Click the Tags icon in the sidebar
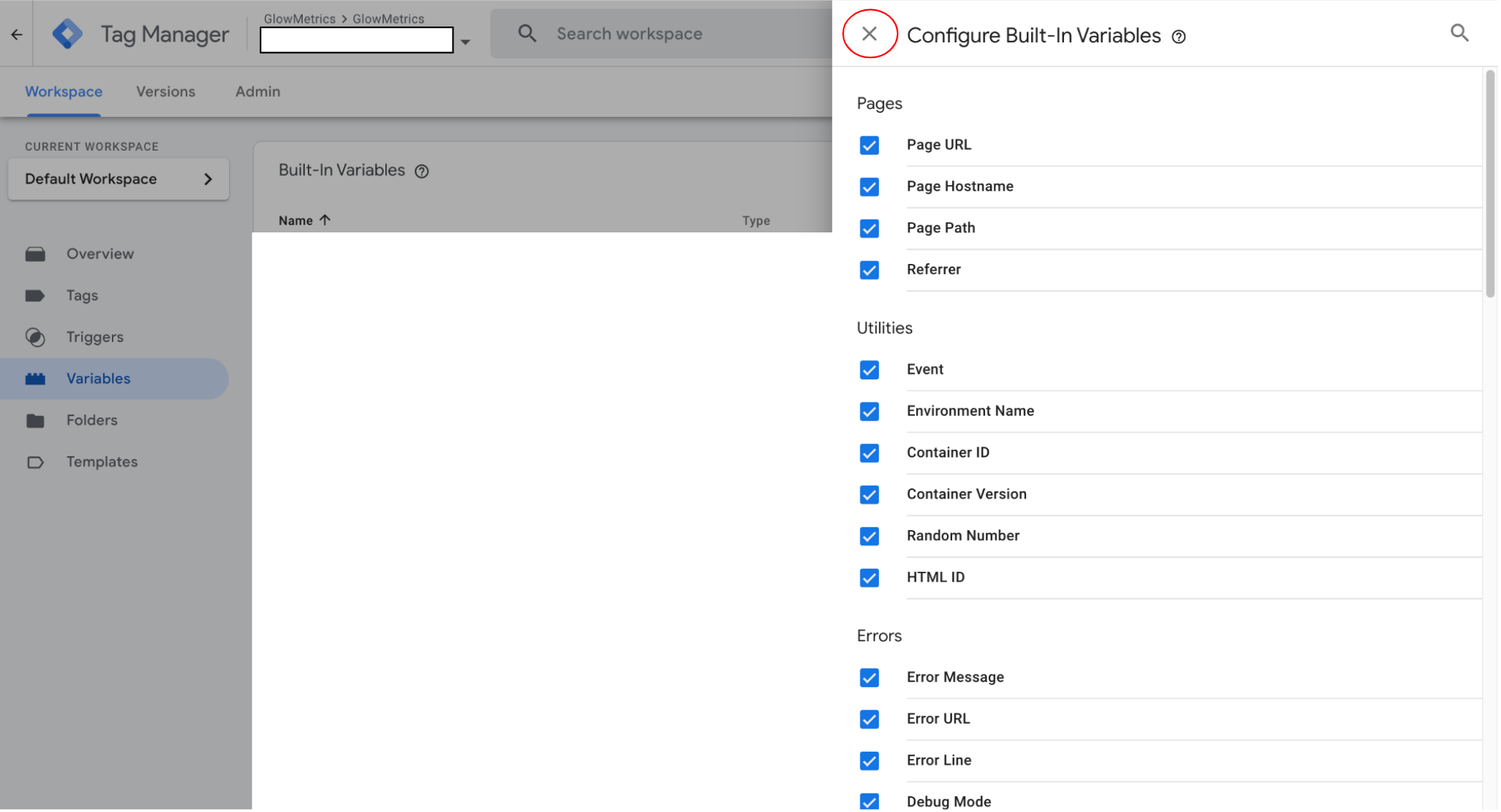1501x812 pixels. [x=34, y=296]
